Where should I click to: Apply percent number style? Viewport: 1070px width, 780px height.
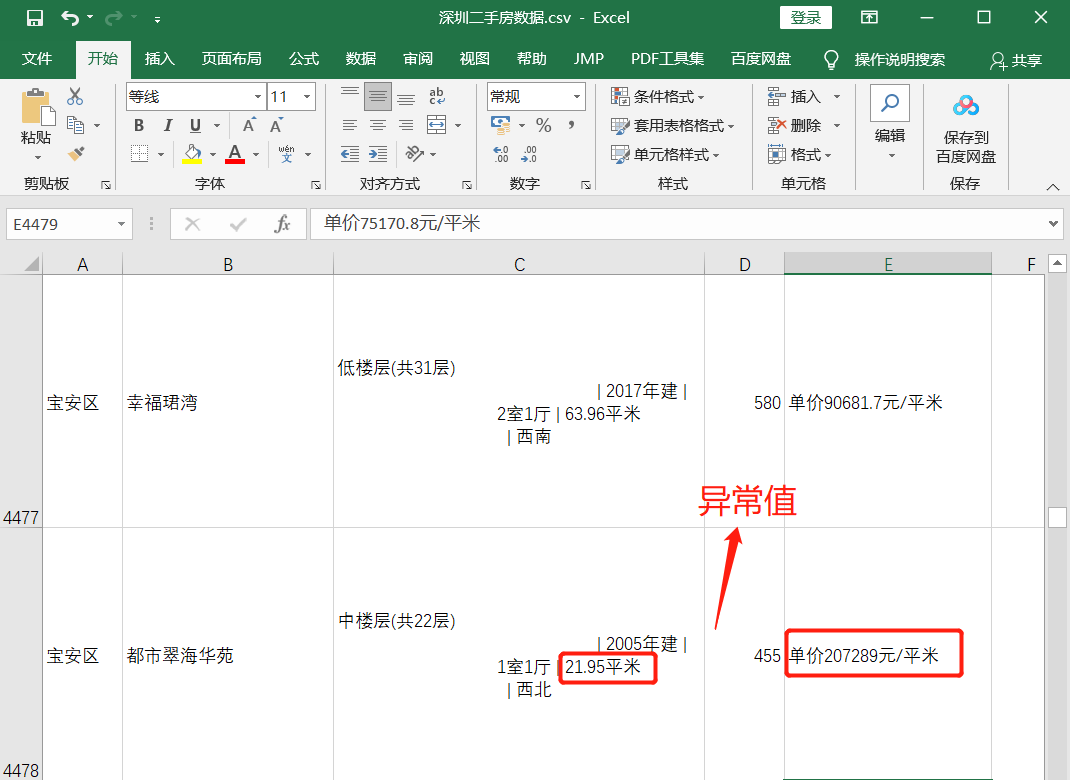click(x=543, y=125)
